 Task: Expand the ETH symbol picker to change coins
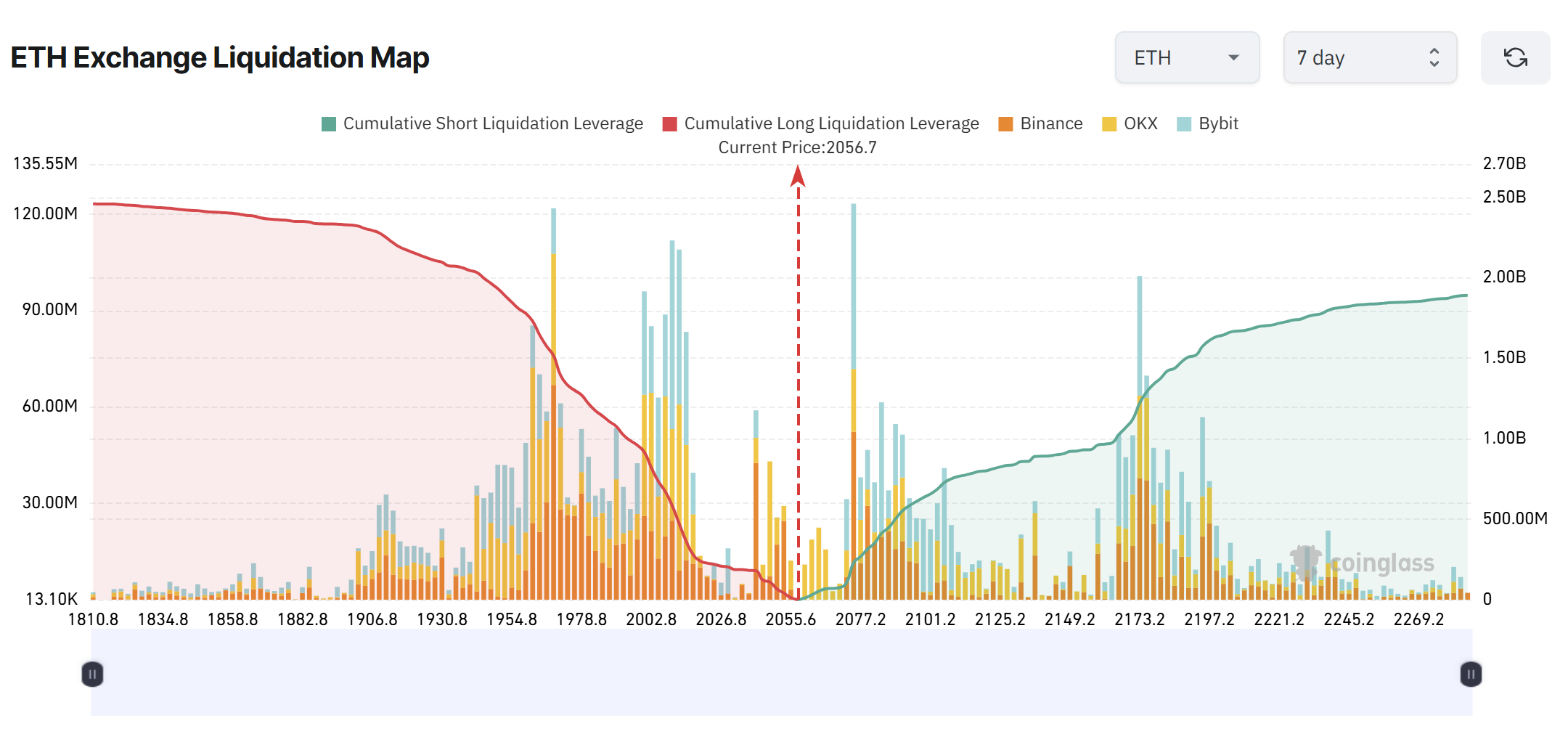tap(1188, 57)
